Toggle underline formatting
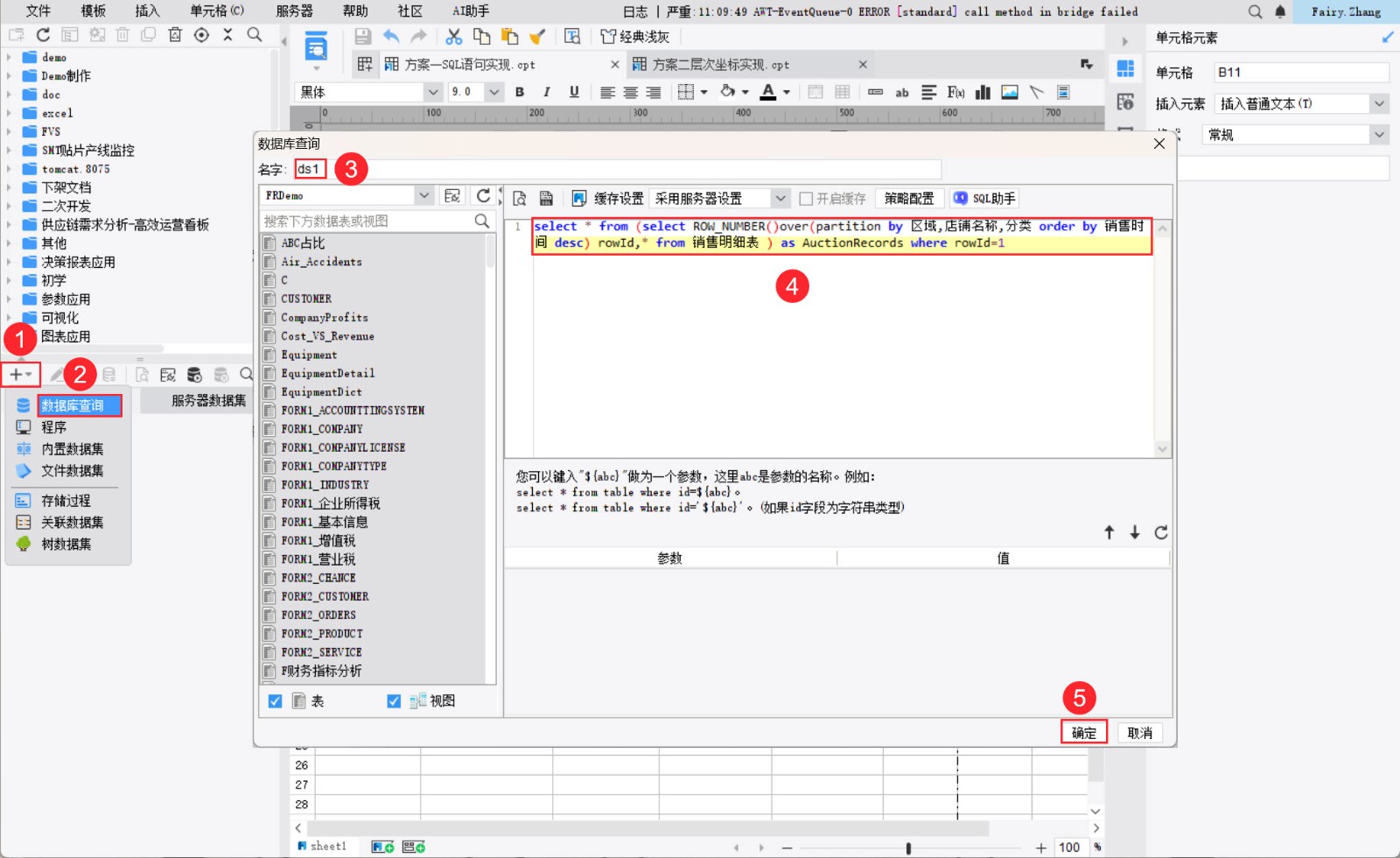The height and width of the screenshot is (858, 1400). 574,92
